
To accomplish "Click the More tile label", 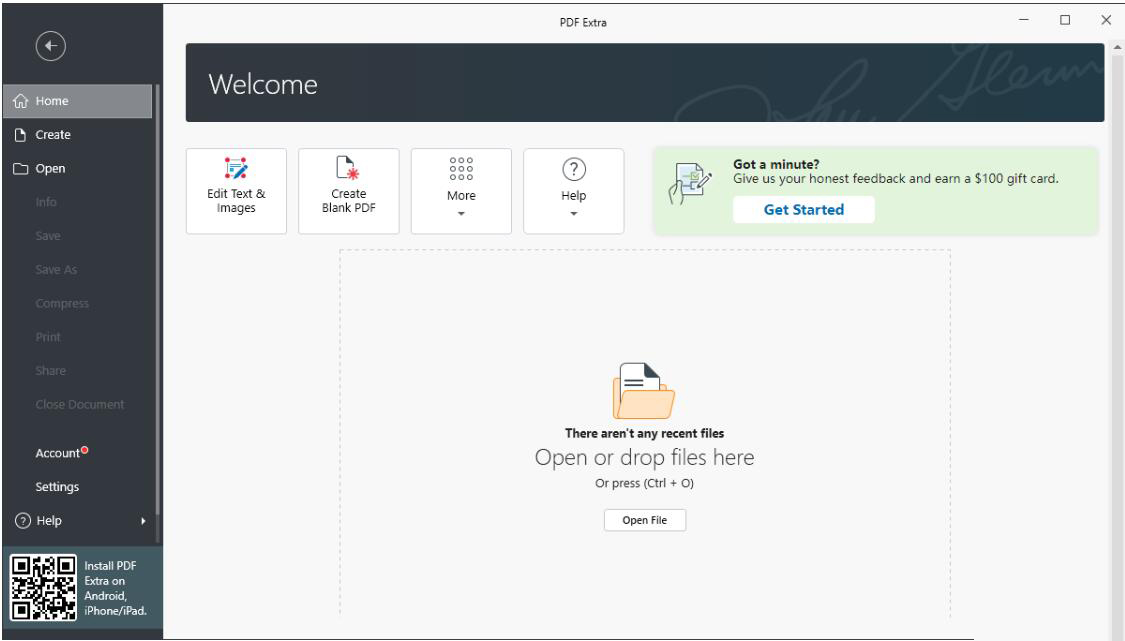I will click(461, 195).
